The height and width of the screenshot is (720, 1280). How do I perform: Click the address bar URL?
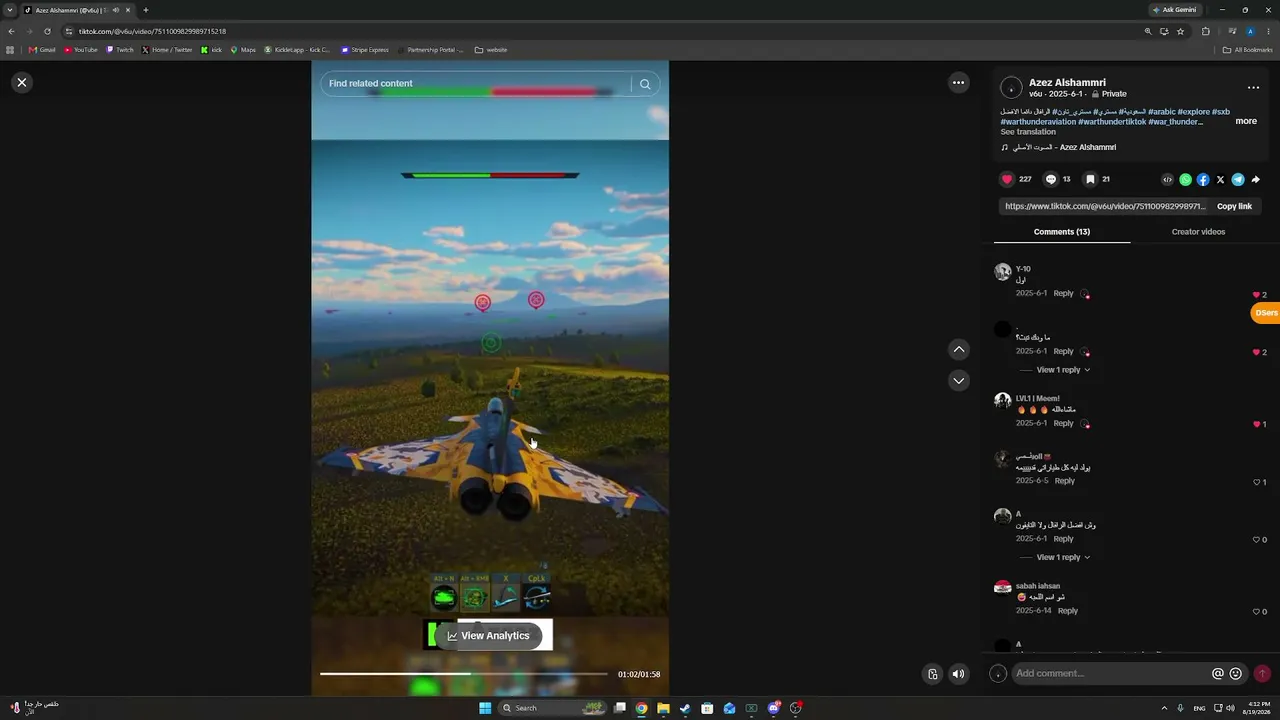[152, 31]
